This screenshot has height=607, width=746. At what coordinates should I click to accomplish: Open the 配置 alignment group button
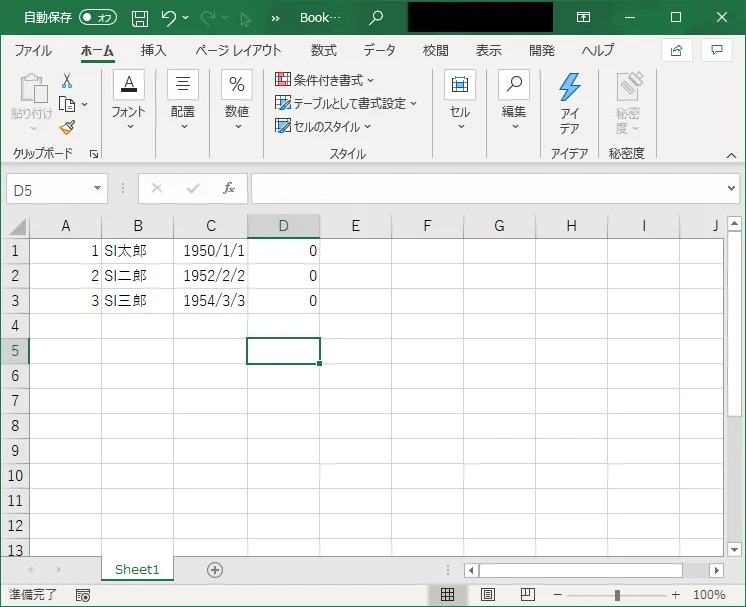point(183,101)
